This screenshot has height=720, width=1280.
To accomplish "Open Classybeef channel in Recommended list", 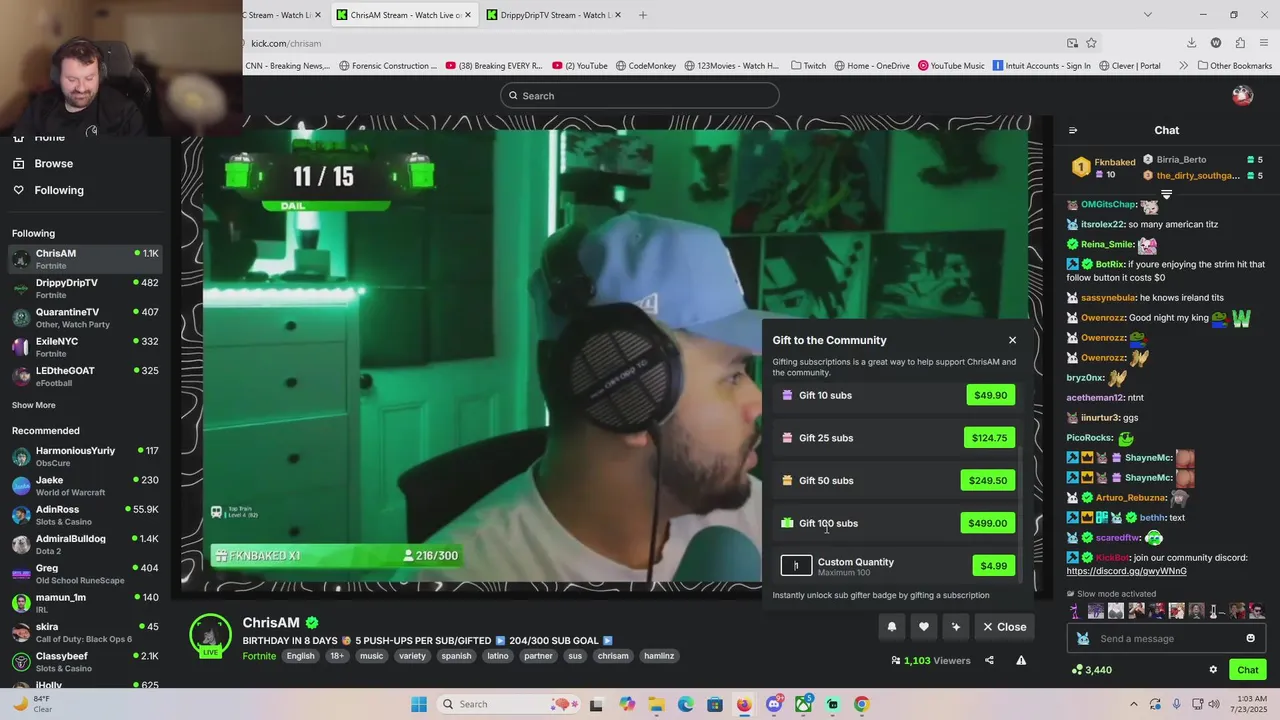I will 84,661.
